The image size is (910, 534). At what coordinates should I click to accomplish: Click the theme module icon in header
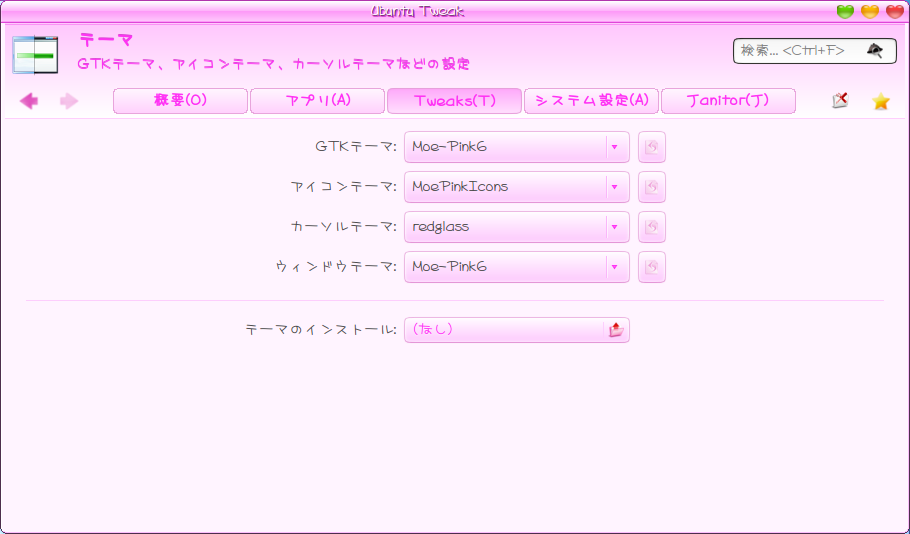[x=35, y=55]
